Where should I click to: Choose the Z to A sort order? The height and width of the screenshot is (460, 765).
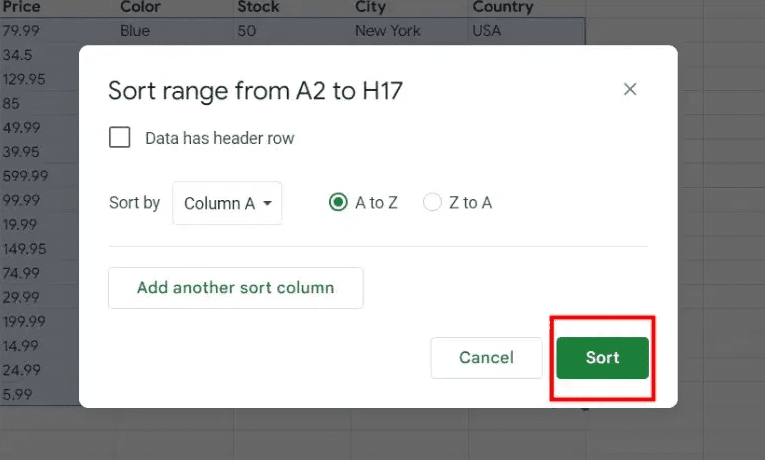click(x=432, y=203)
